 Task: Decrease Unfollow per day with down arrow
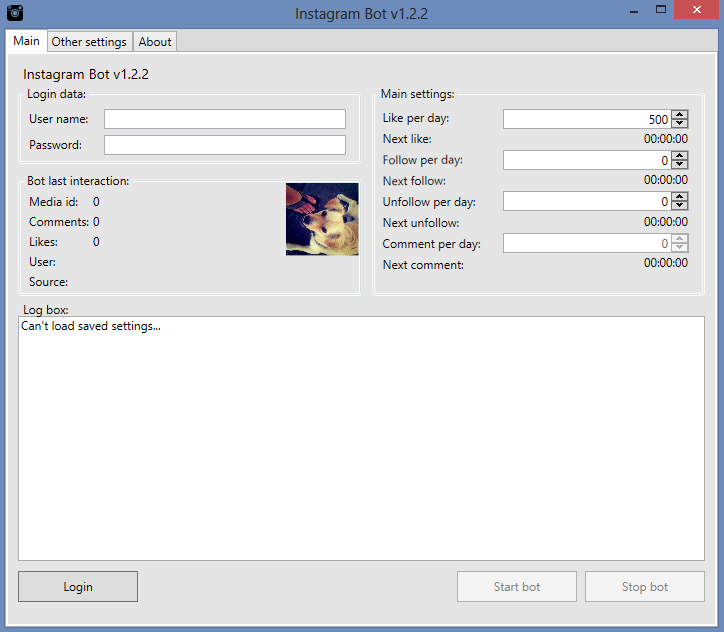(x=680, y=205)
